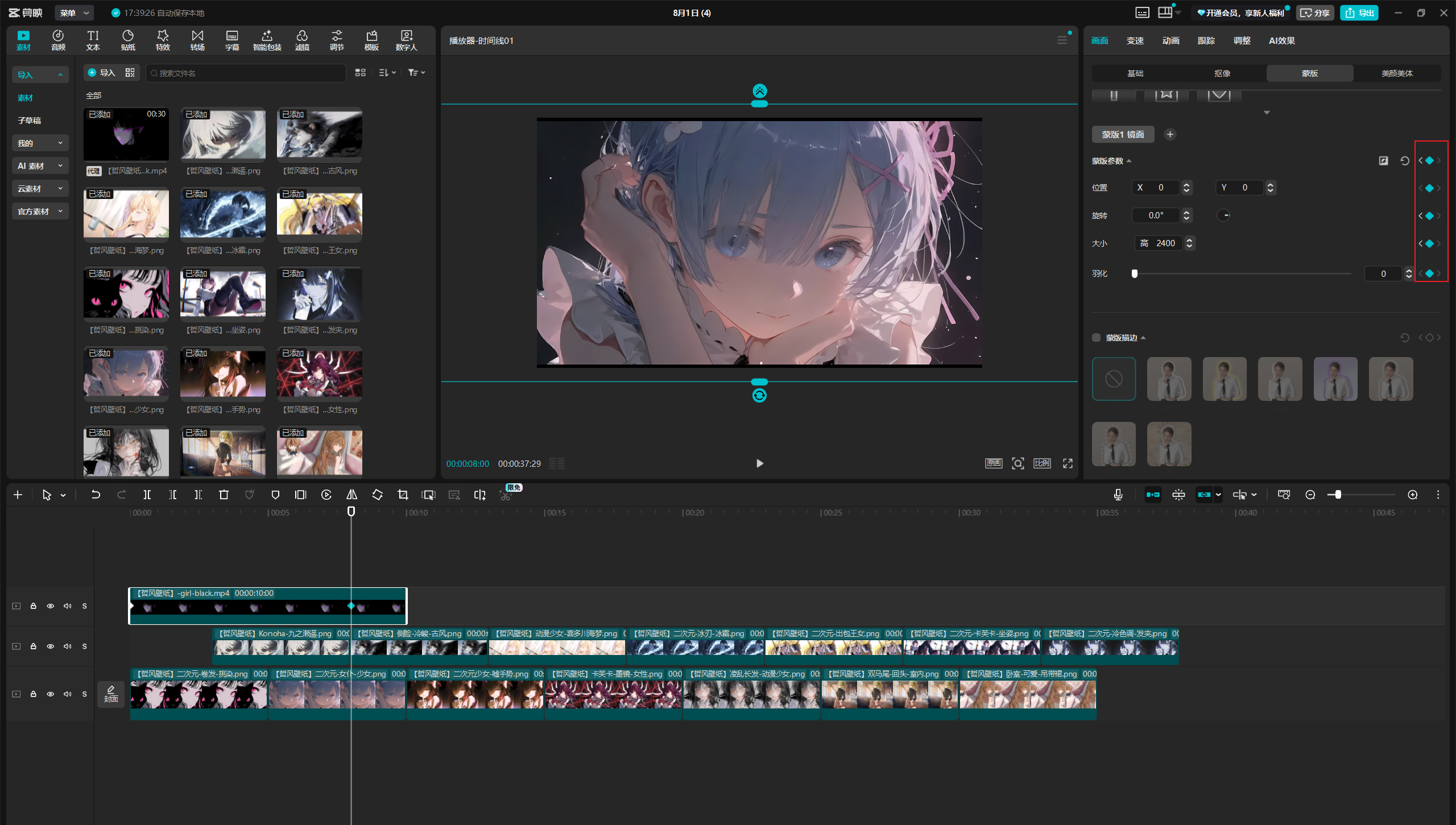
Task: Expand the AI 素材 sidebar section
Action: coord(40,165)
